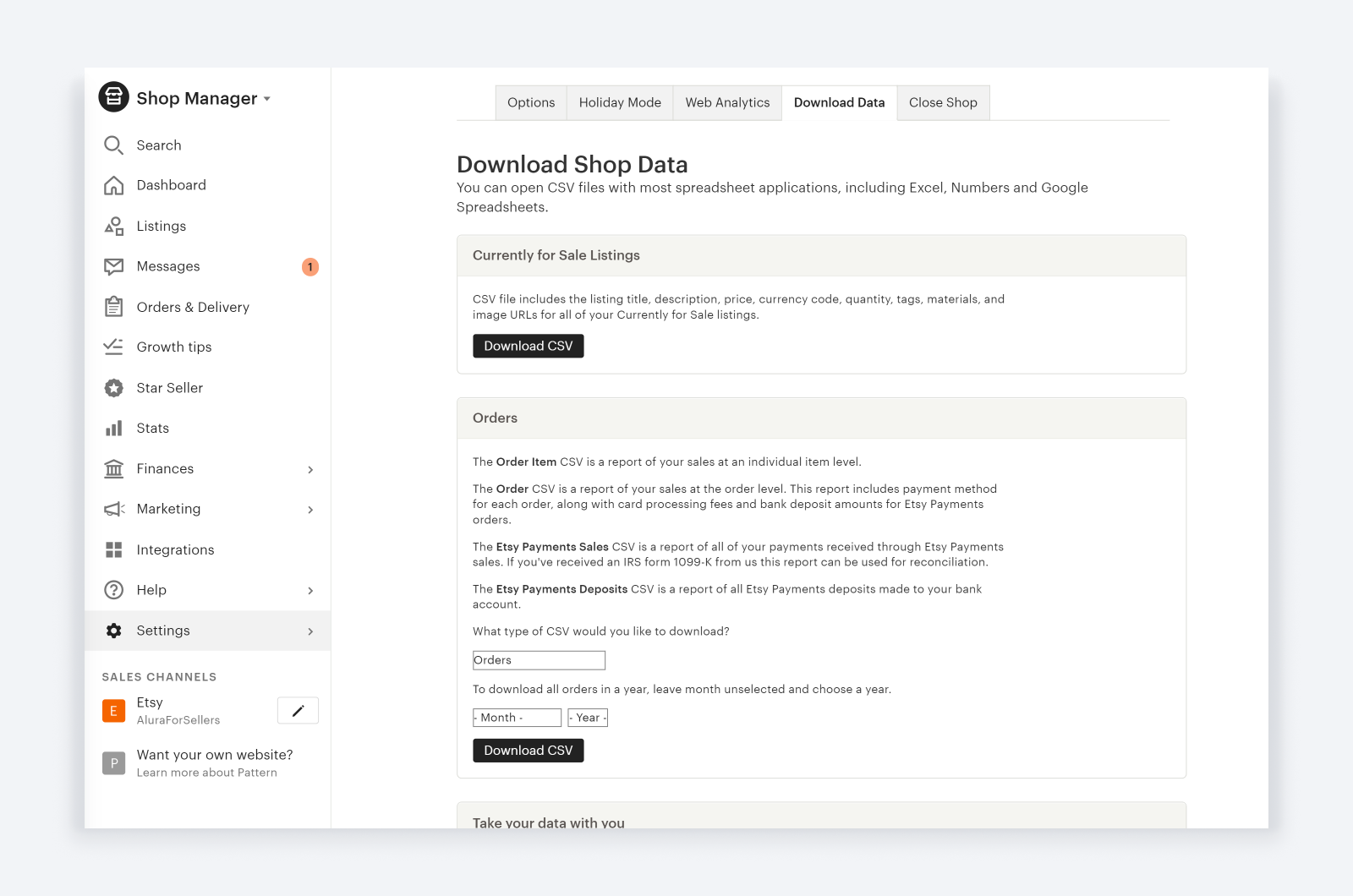Switch to the Web Analytics tab

tap(727, 102)
